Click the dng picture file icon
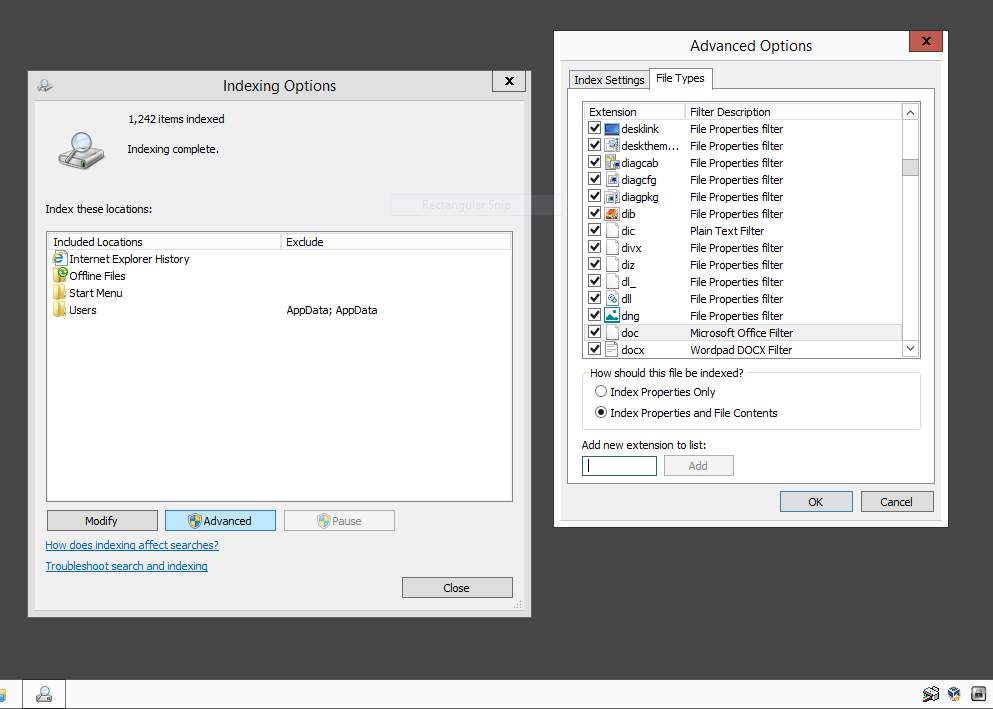The image size is (993, 709). click(612, 316)
